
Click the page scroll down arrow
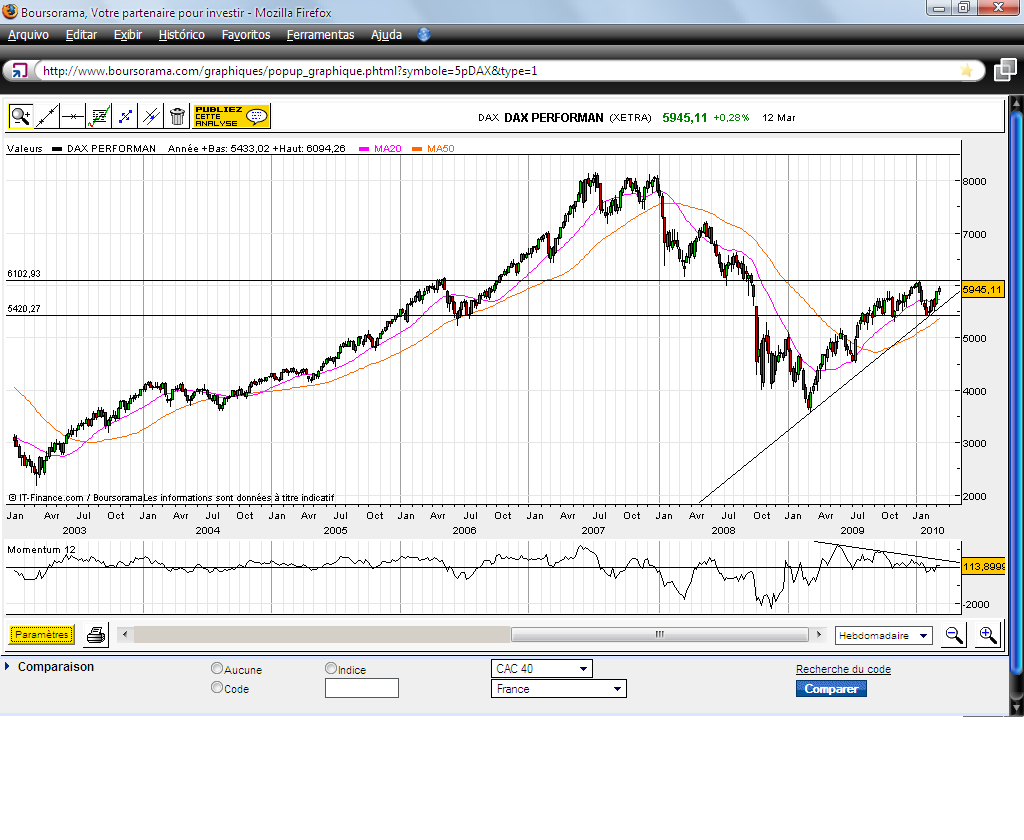point(1016,707)
